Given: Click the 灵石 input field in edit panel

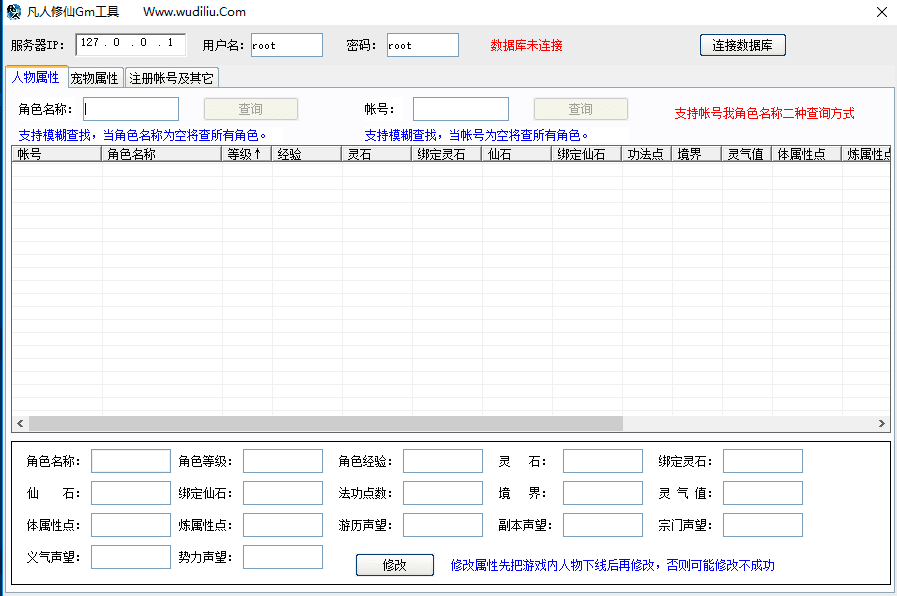Looking at the screenshot, I should pos(603,461).
